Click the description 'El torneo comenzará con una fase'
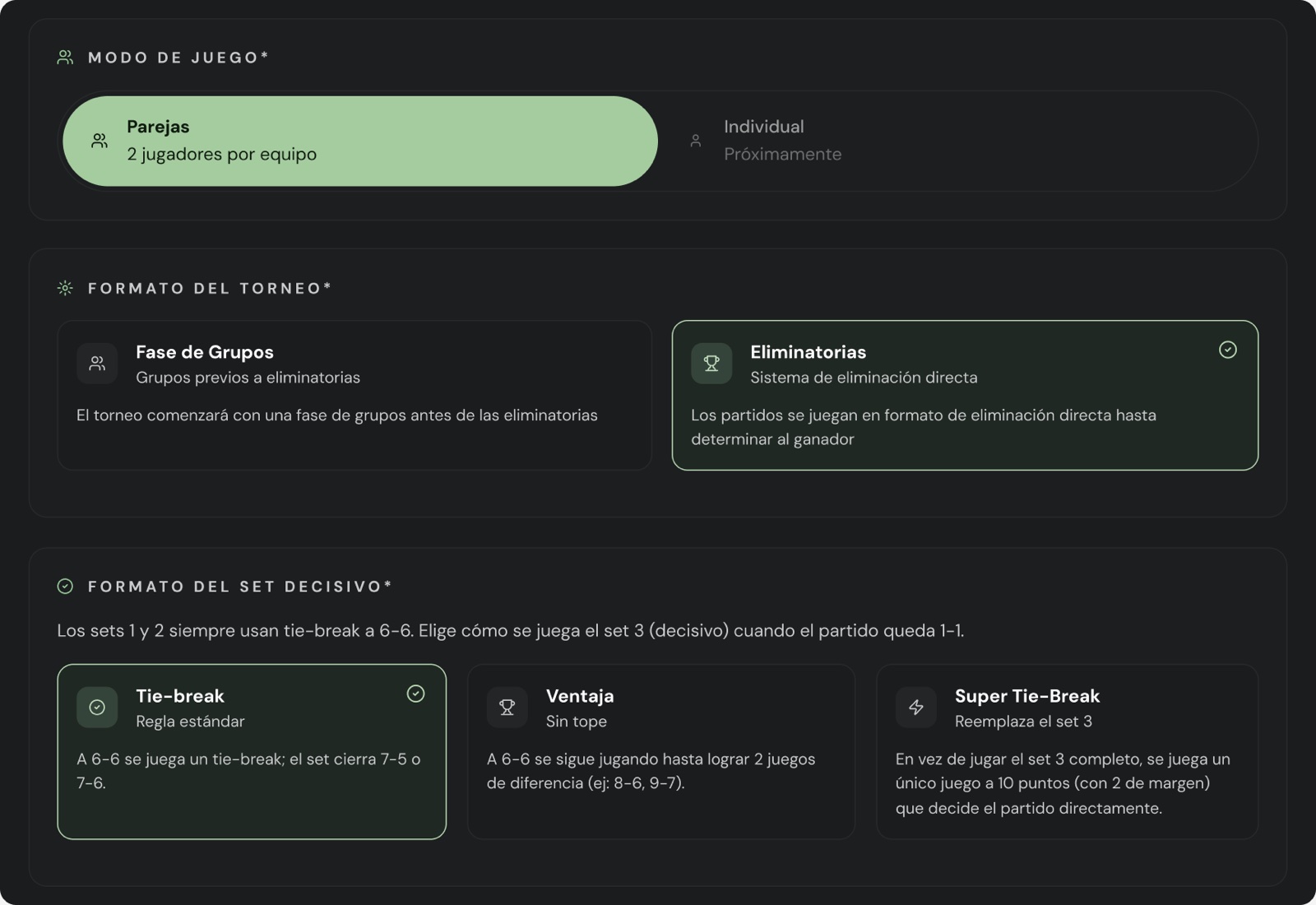This screenshot has height=905, width=1316. [x=337, y=415]
